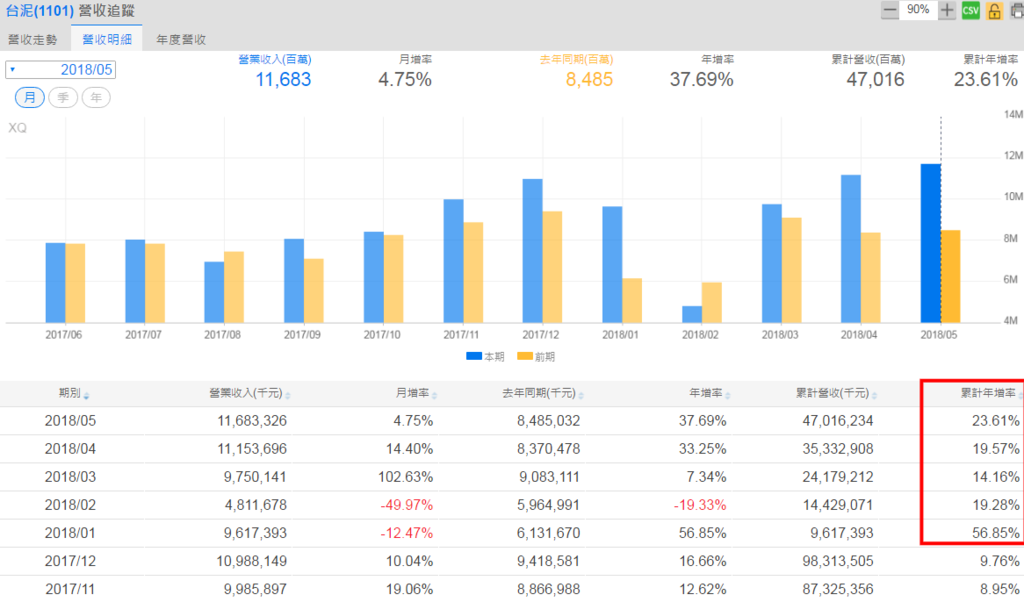The width and height of the screenshot is (1024, 602).
Task: Click the 11,683 revenue summary value
Action: pos(283,80)
